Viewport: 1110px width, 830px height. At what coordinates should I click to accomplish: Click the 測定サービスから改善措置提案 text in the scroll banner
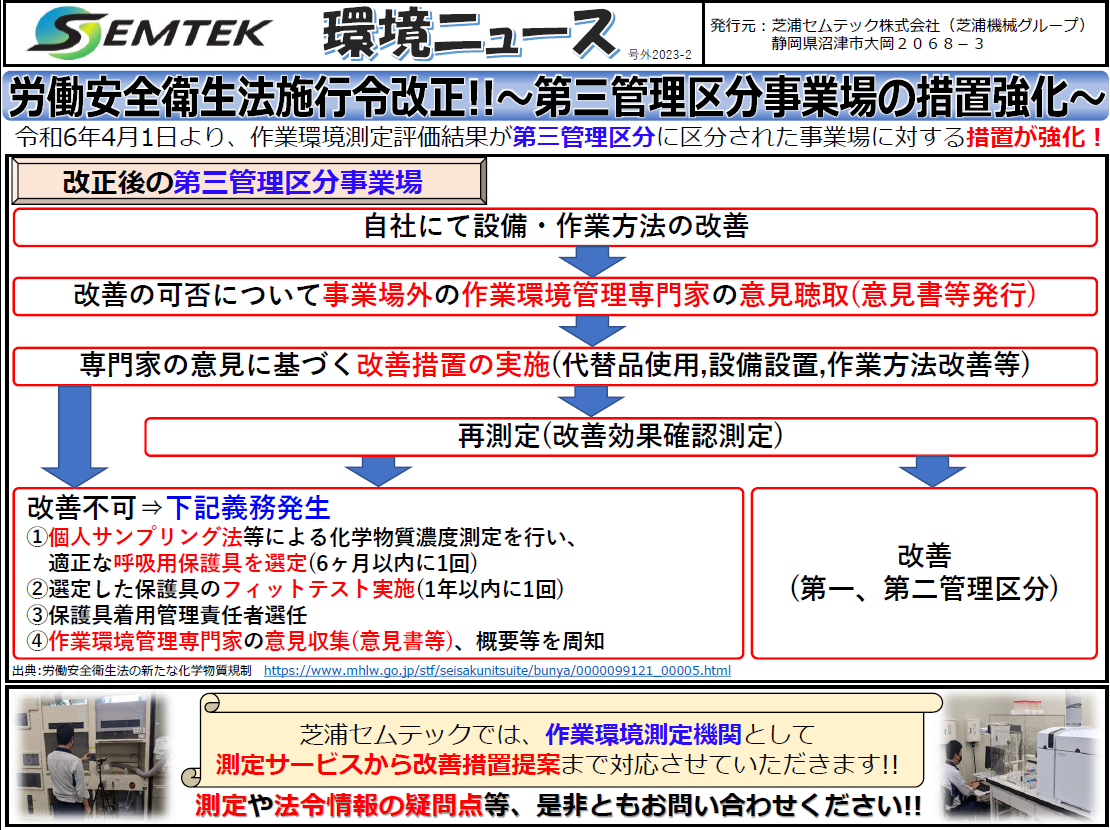point(387,765)
